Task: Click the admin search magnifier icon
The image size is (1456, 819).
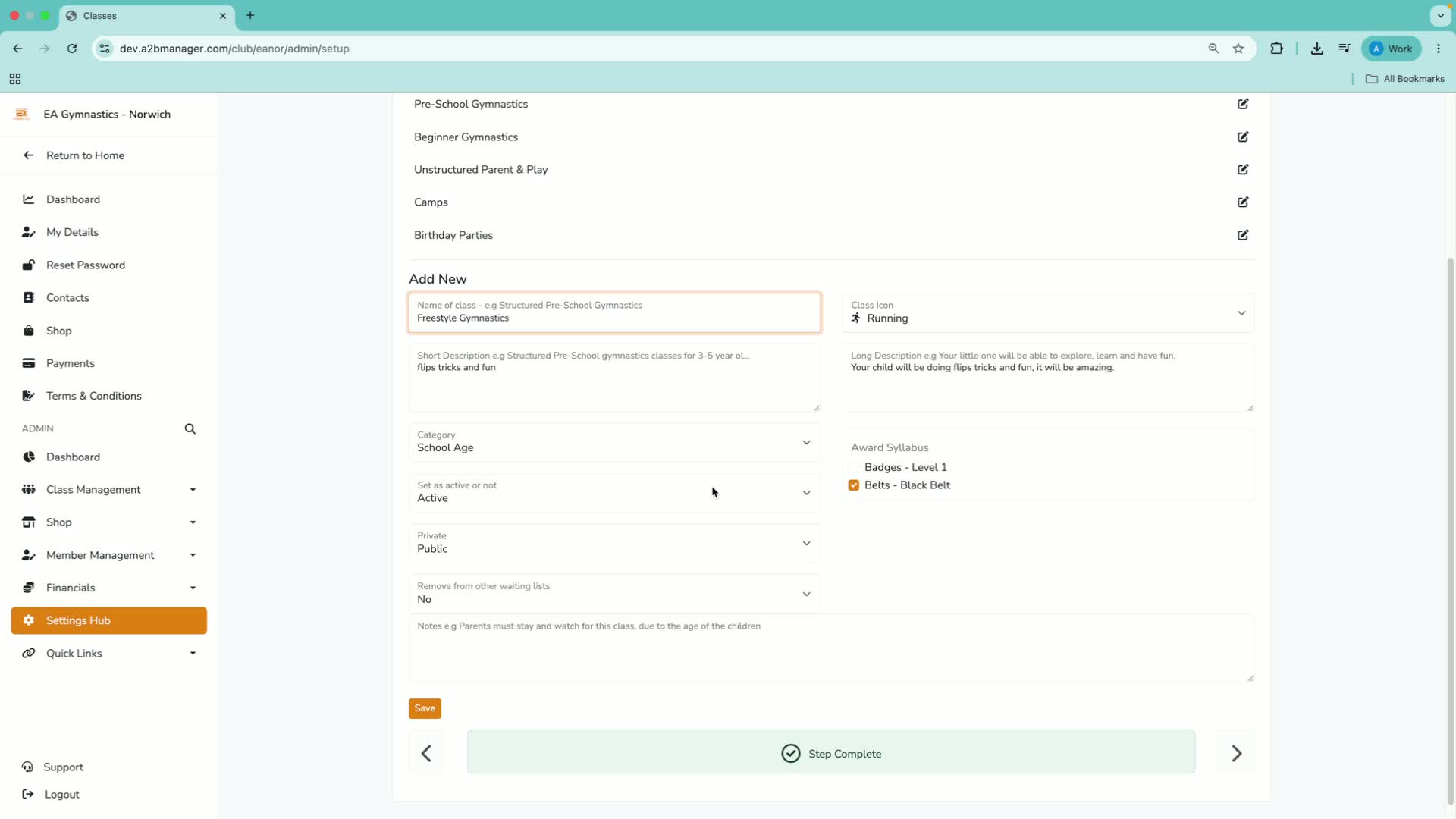Action: click(190, 429)
